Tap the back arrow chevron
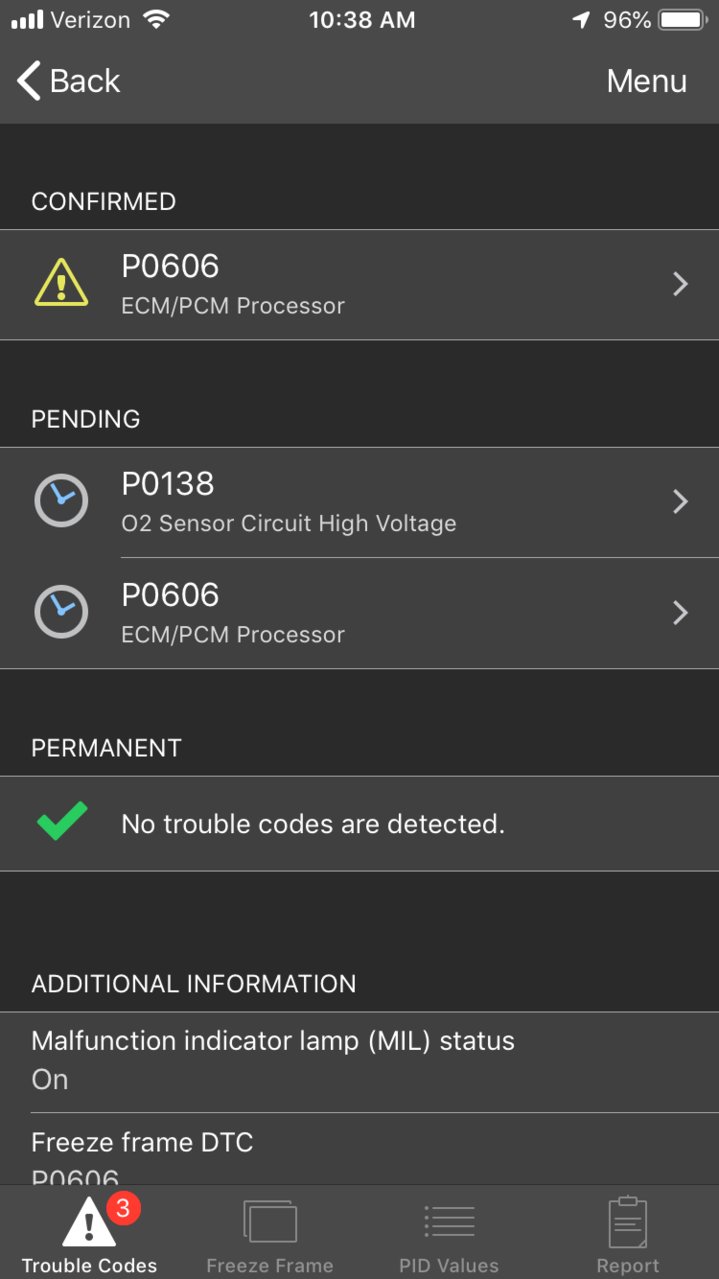719x1279 pixels. pyautogui.click(x=29, y=80)
